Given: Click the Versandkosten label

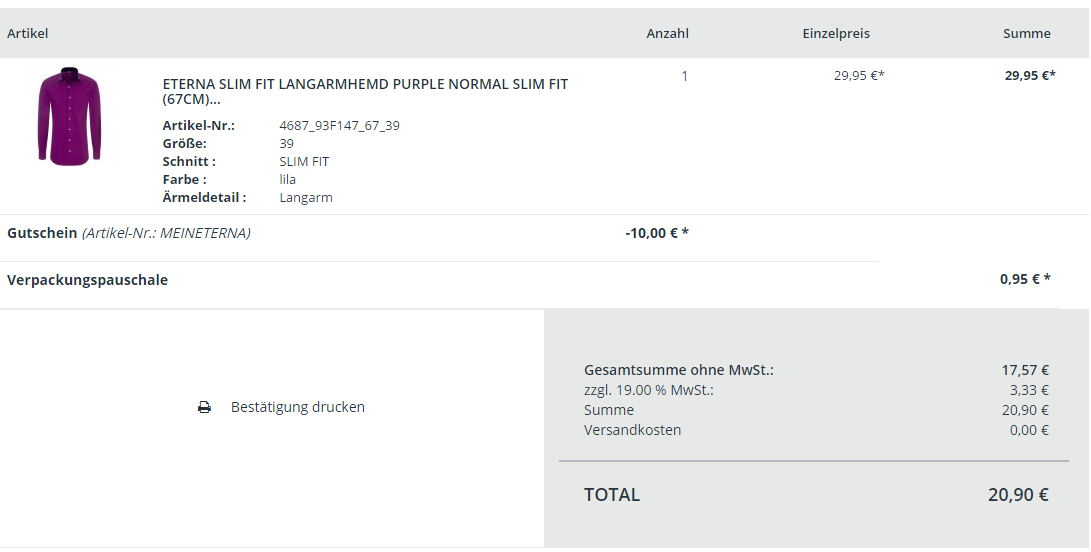Looking at the screenshot, I should [632, 430].
